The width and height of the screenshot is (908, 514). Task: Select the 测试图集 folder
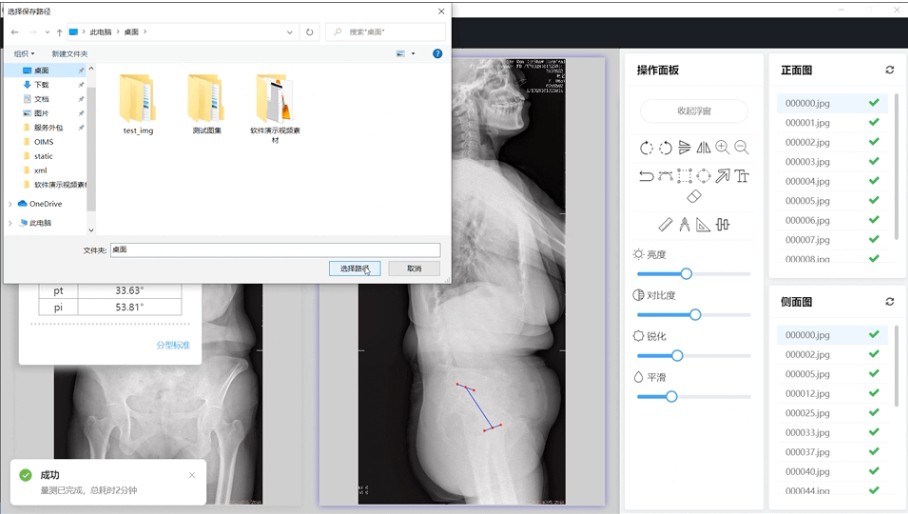tap(207, 104)
